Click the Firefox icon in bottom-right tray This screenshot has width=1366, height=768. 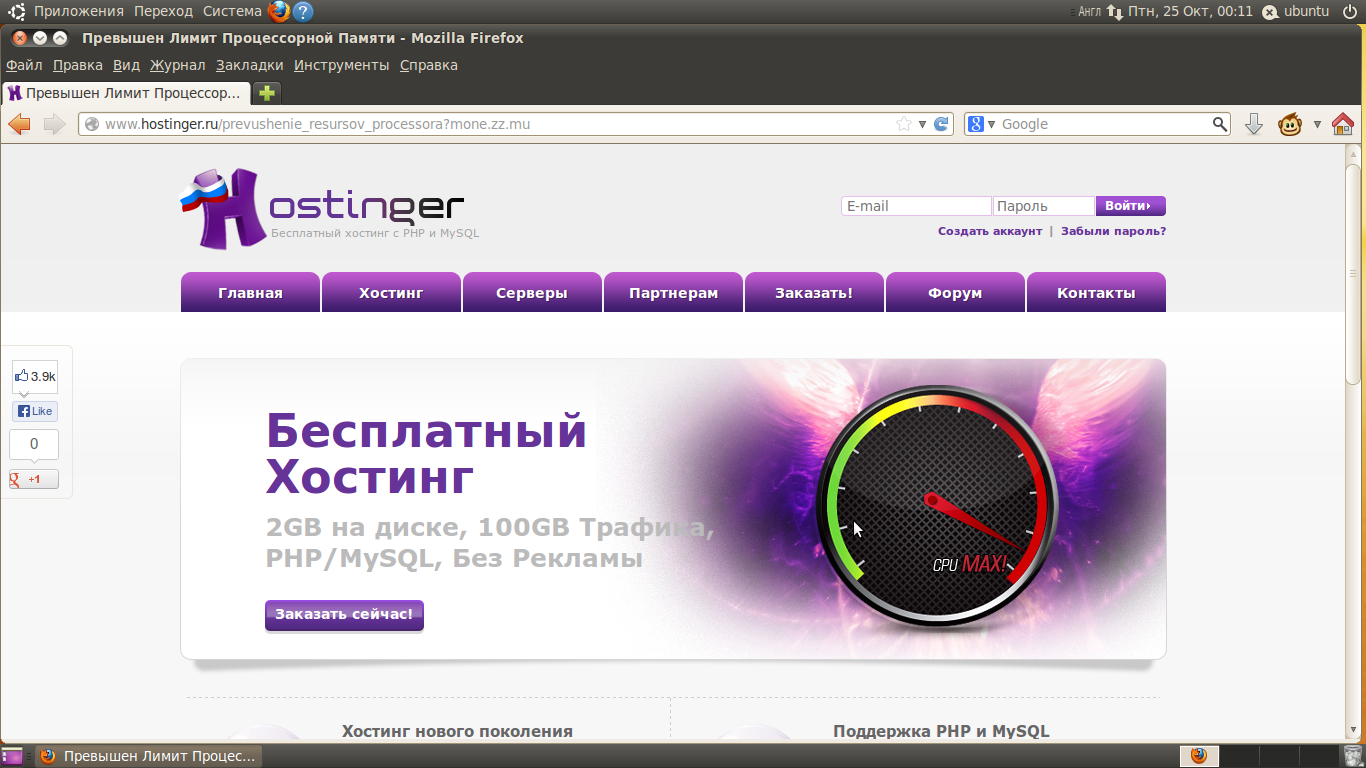click(x=1198, y=756)
